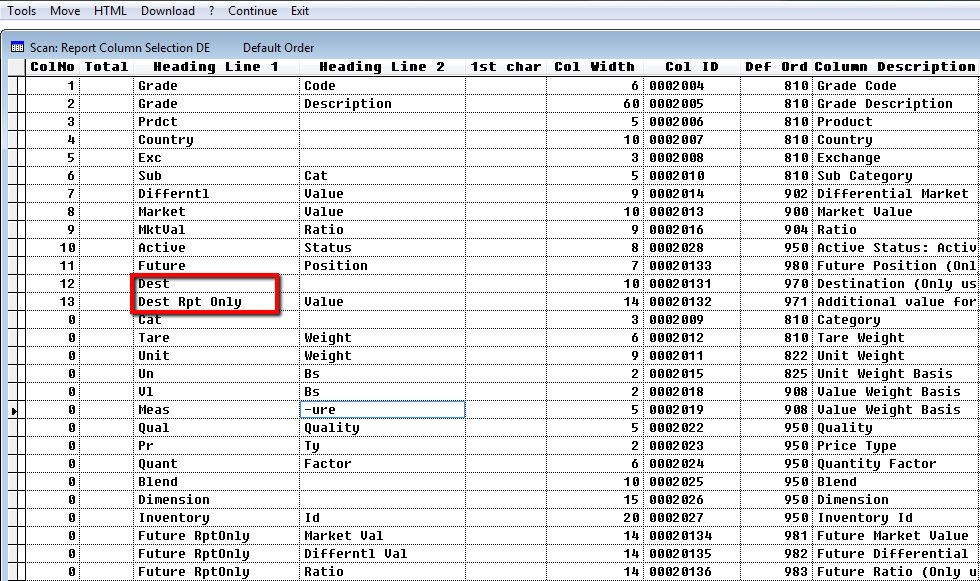Click the 'Active' heading cell

tap(216, 248)
